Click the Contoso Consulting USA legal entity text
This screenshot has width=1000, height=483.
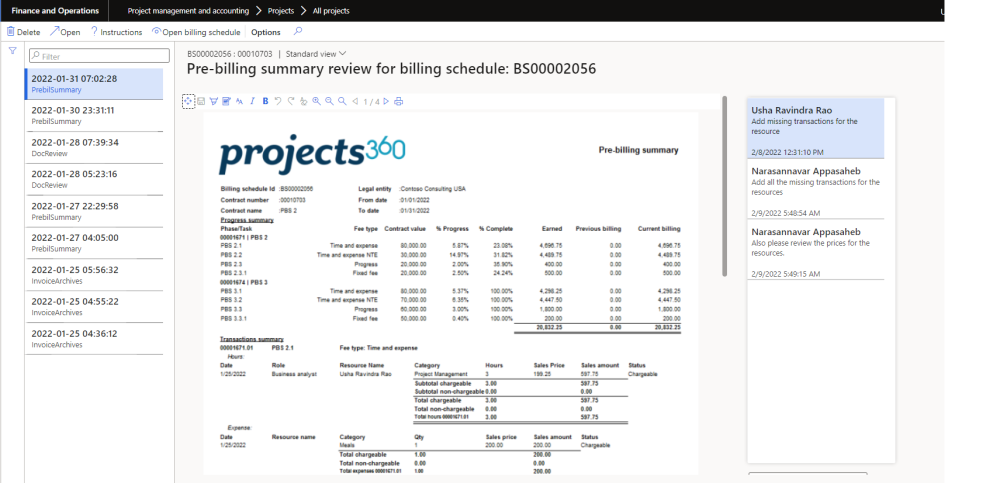pos(433,189)
